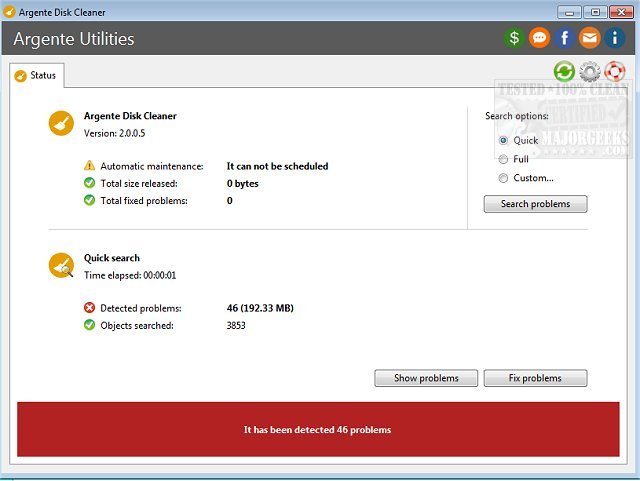Viewport: 640px width, 481px height.
Task: Click the orange email envelope icon
Action: coord(589,38)
